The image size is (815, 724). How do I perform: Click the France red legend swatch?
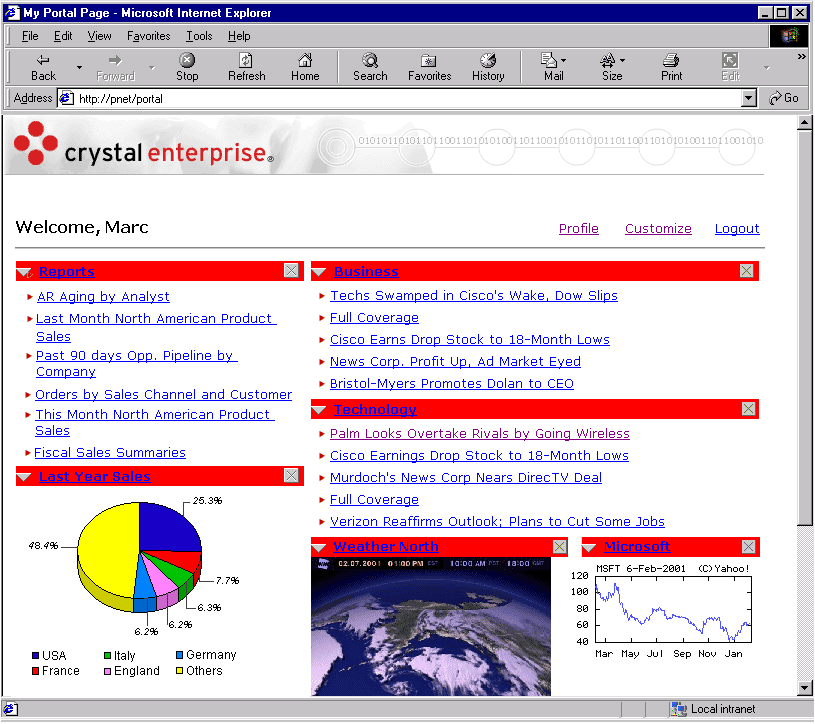point(35,671)
